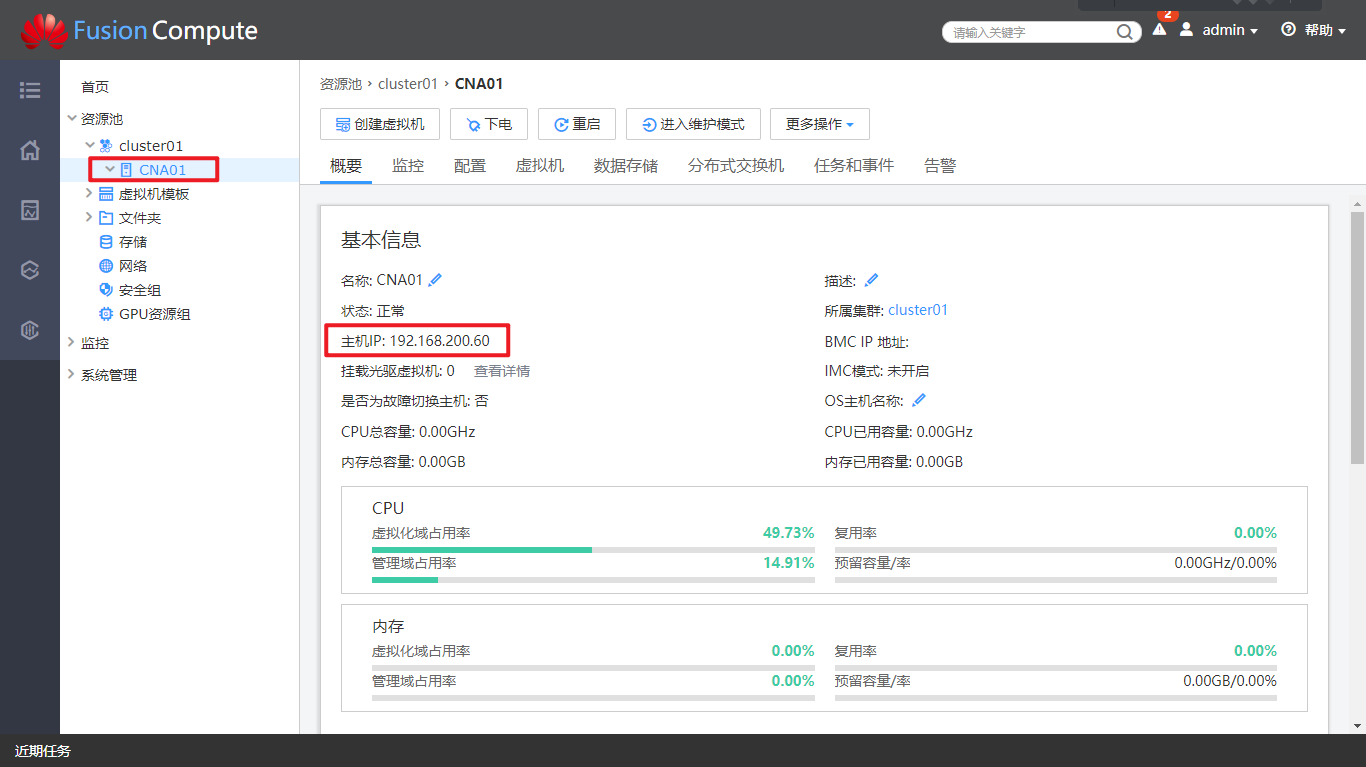Select 存储 in the navigation tree

133,242
